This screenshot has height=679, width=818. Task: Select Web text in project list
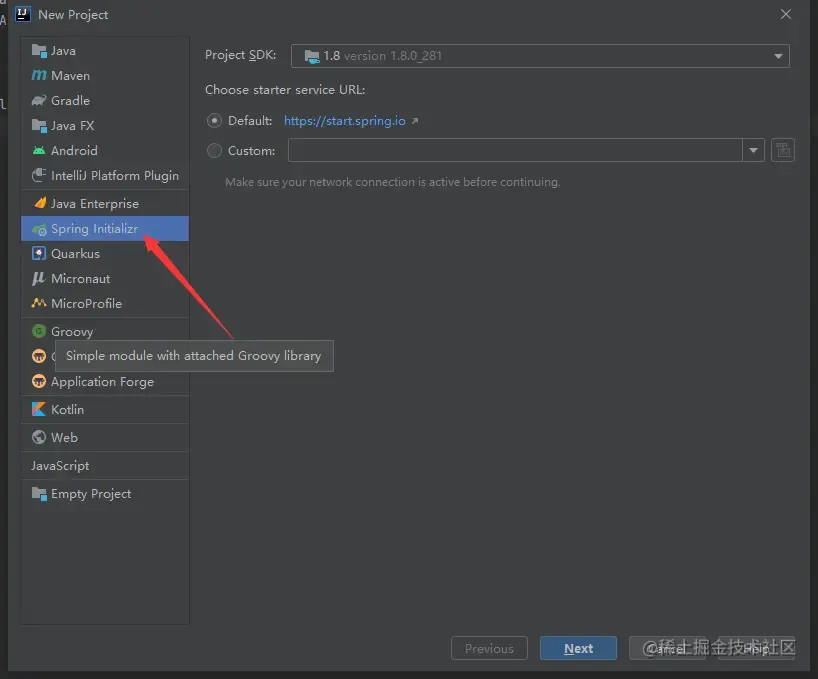click(64, 438)
